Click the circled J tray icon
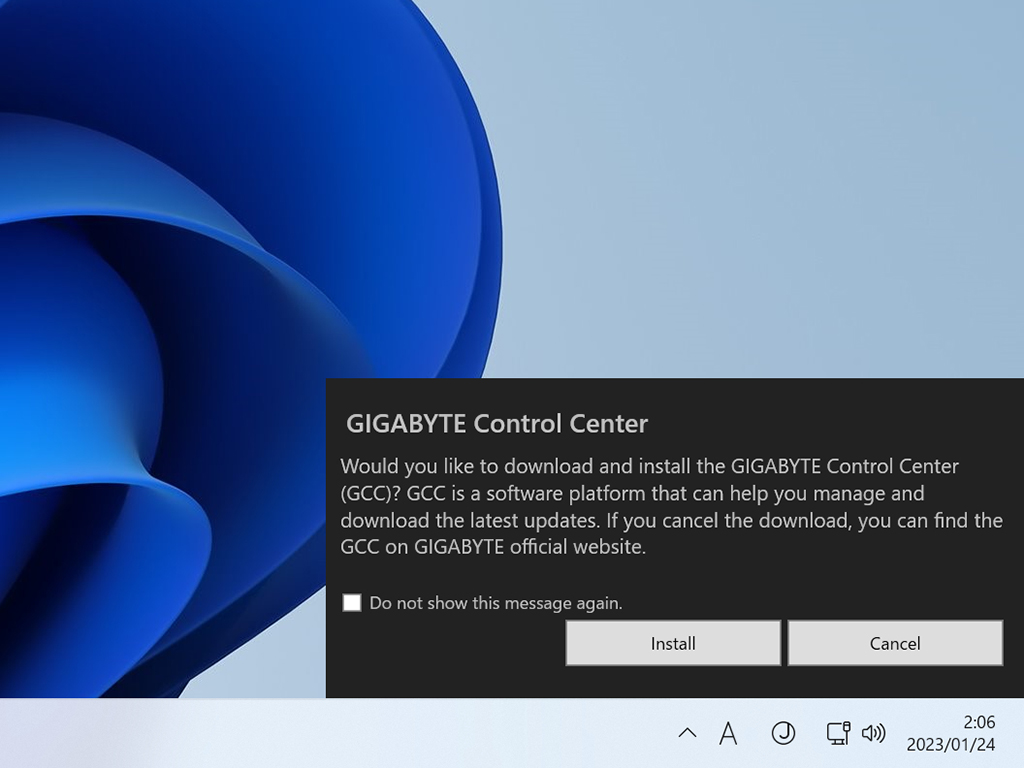Viewport: 1024px width, 768px height. pos(783,733)
